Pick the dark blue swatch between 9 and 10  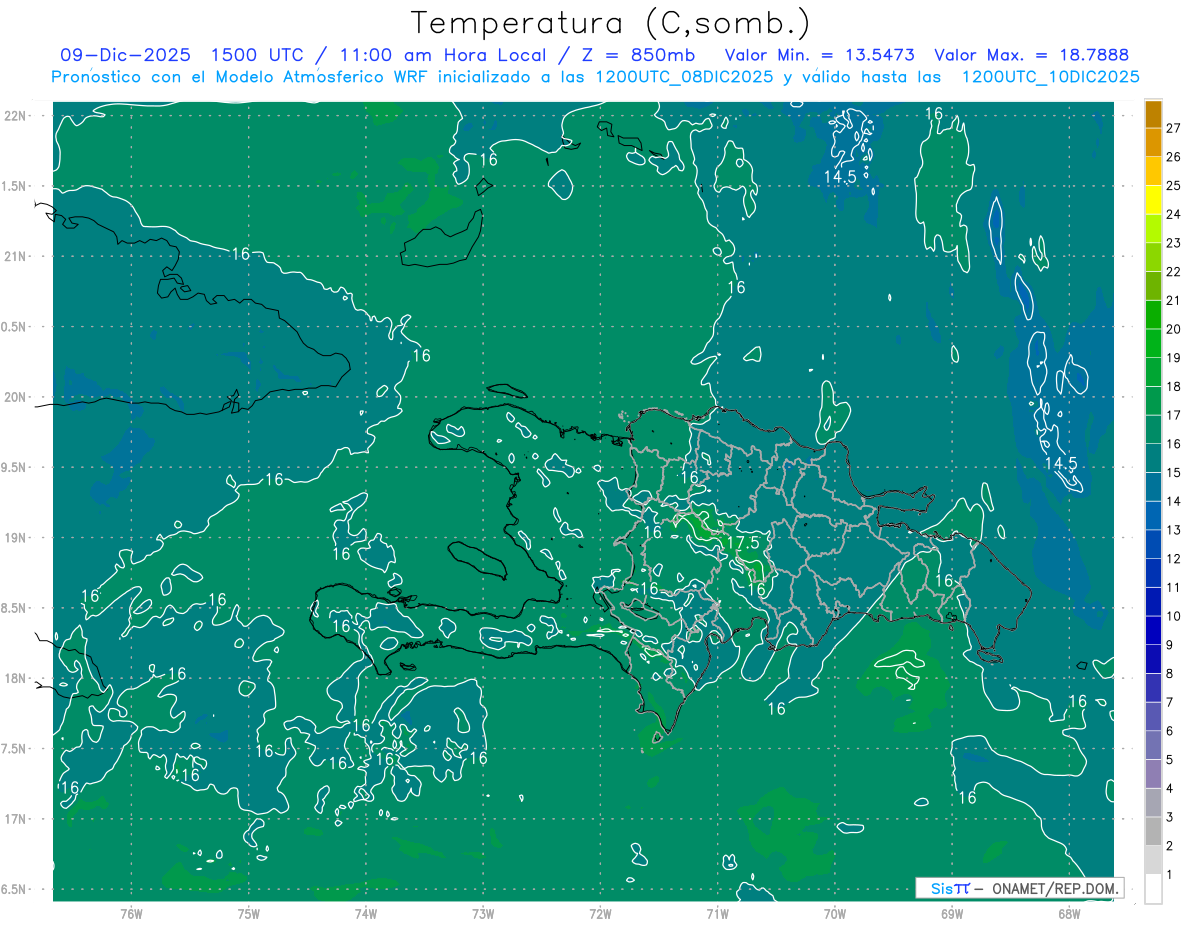(1153, 630)
